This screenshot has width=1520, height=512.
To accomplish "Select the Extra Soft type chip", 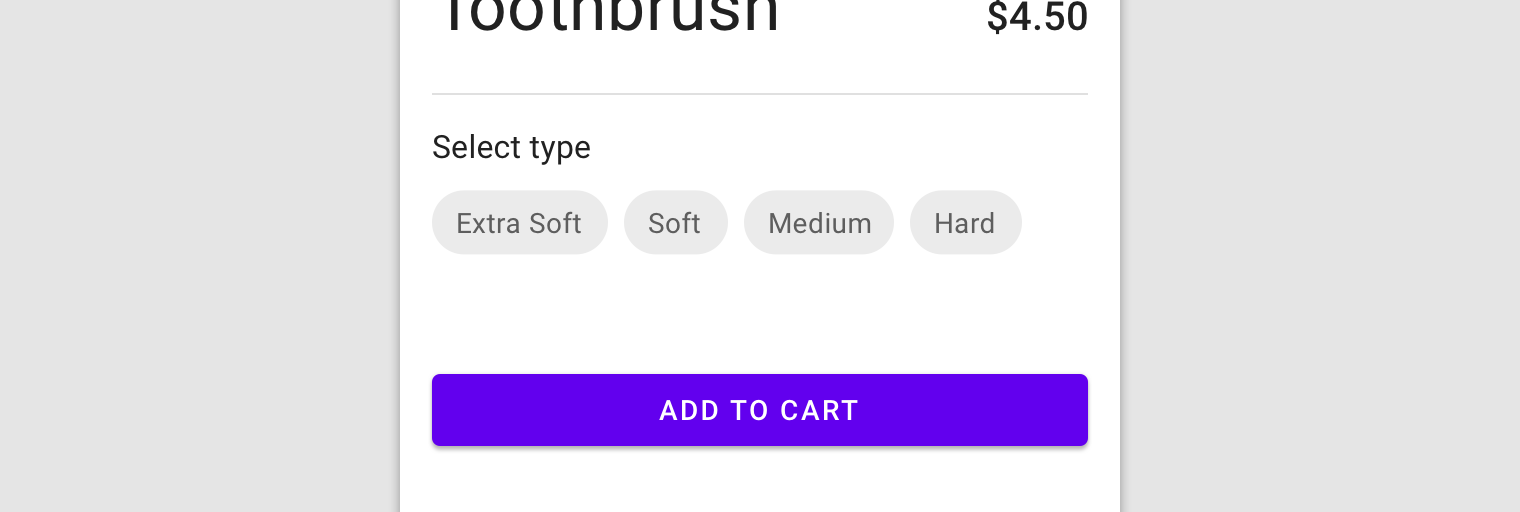I will 519,222.
